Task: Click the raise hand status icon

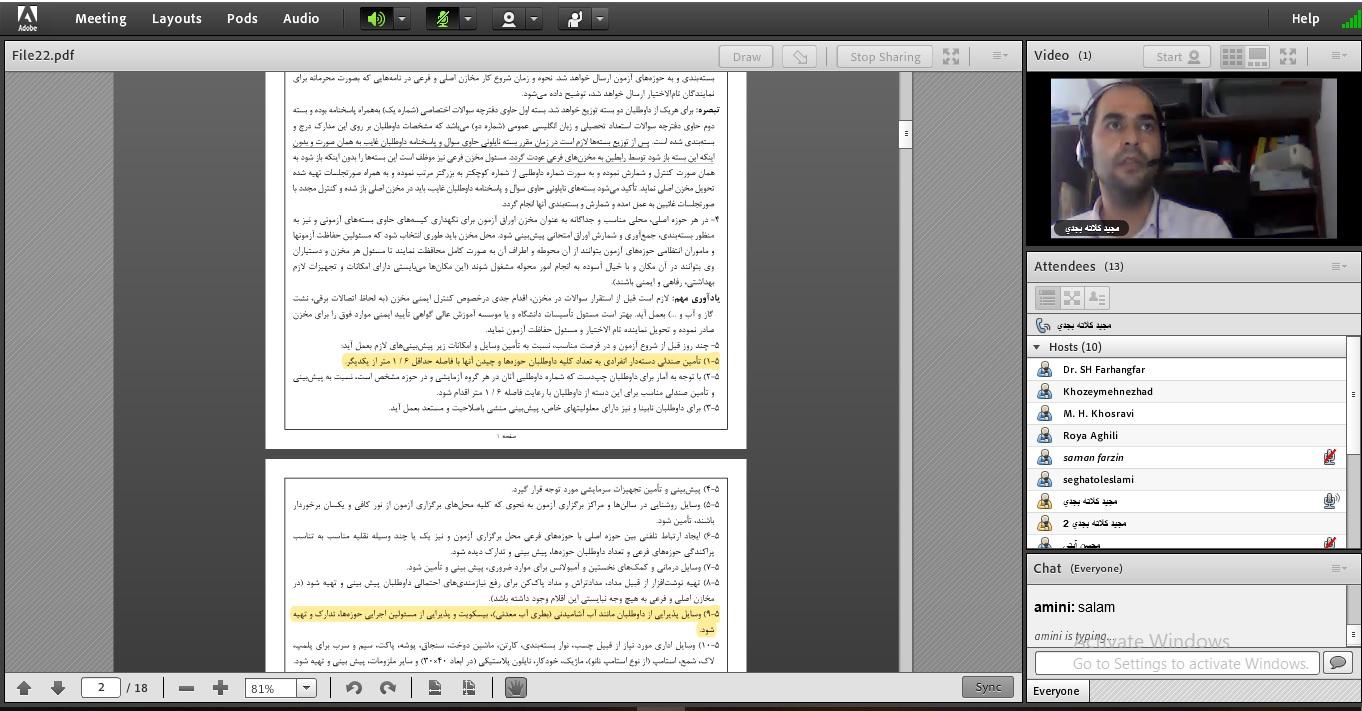Action: [575, 19]
